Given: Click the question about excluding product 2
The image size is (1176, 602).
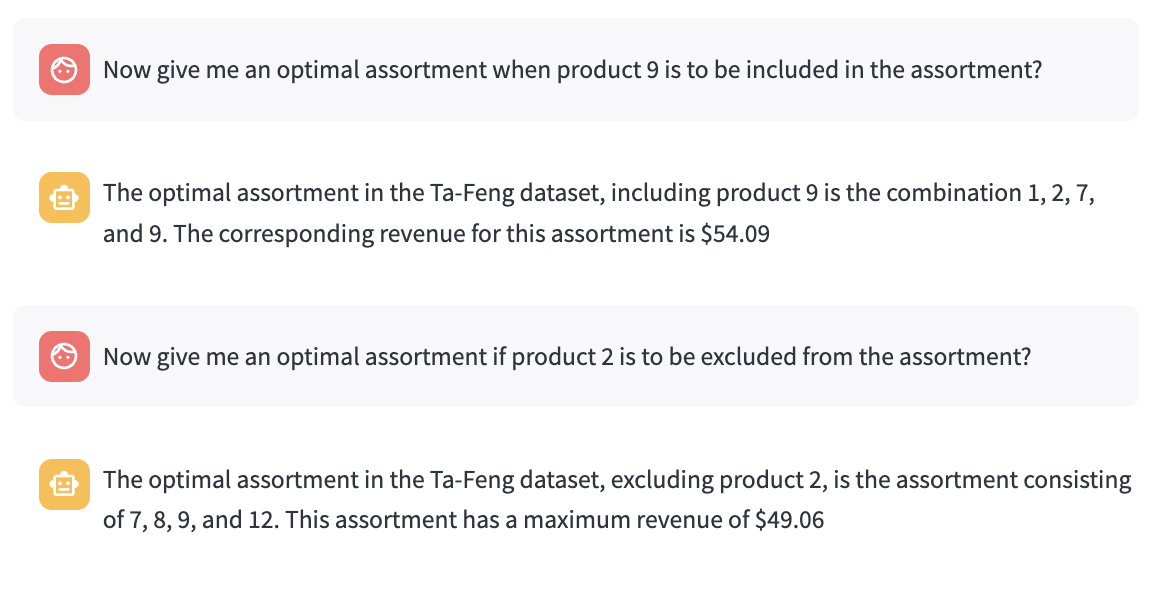Looking at the screenshot, I should click(566, 356).
